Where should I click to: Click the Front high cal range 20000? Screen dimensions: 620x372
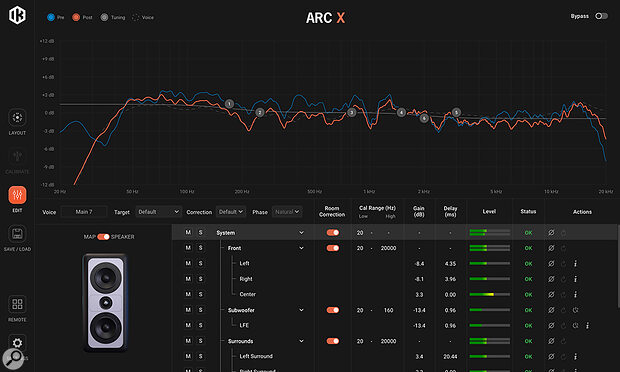pos(388,248)
